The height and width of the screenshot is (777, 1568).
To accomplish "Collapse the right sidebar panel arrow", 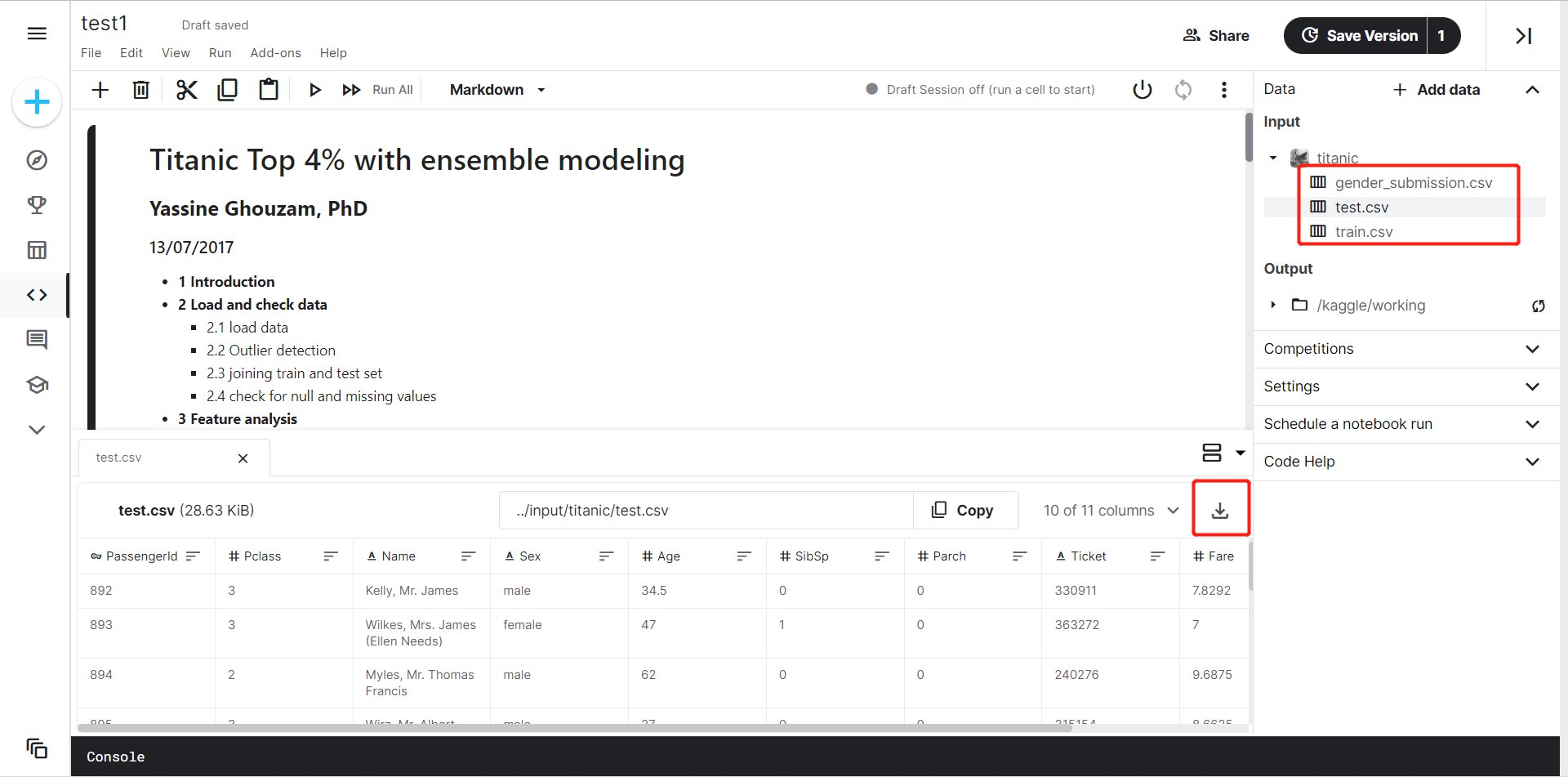I will [x=1523, y=36].
